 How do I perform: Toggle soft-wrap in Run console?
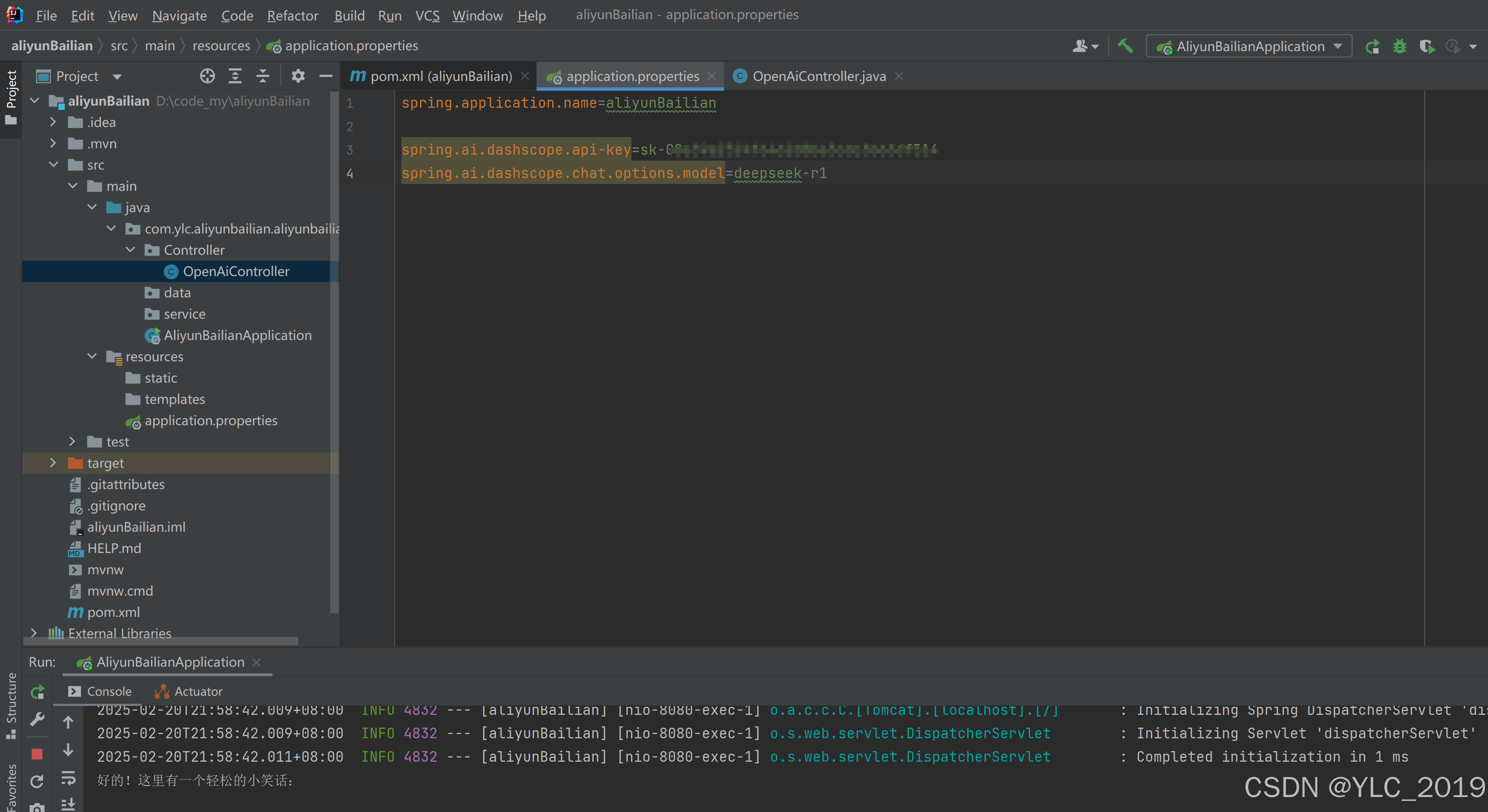click(68, 779)
